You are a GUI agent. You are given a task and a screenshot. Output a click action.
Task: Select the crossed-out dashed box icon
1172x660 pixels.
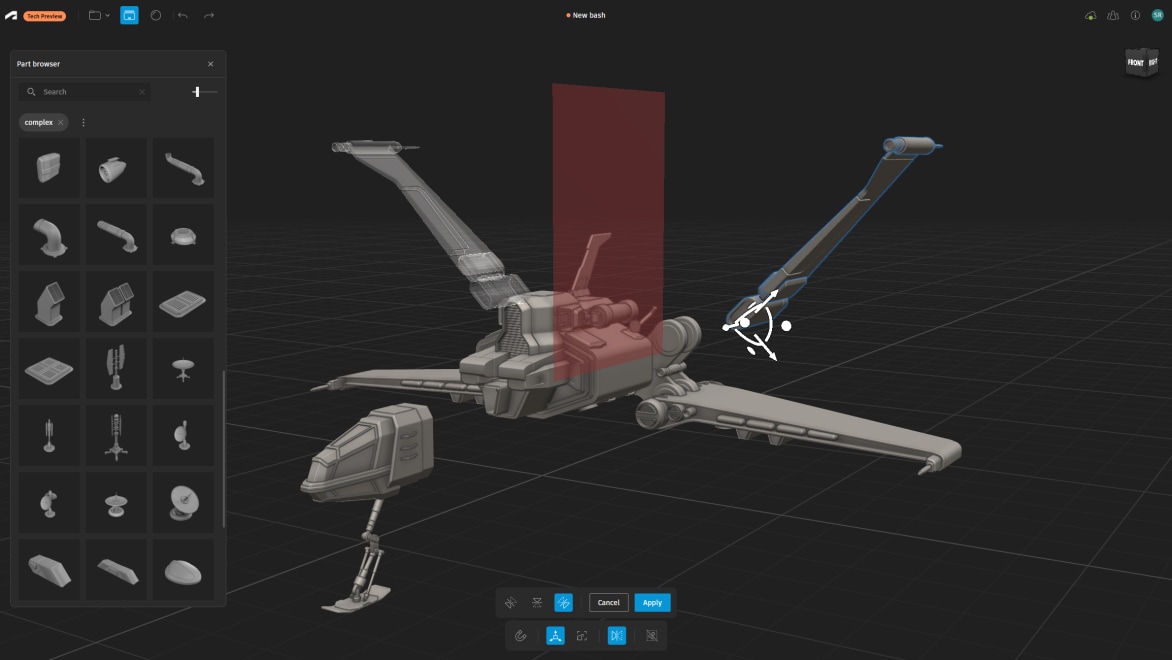652,636
